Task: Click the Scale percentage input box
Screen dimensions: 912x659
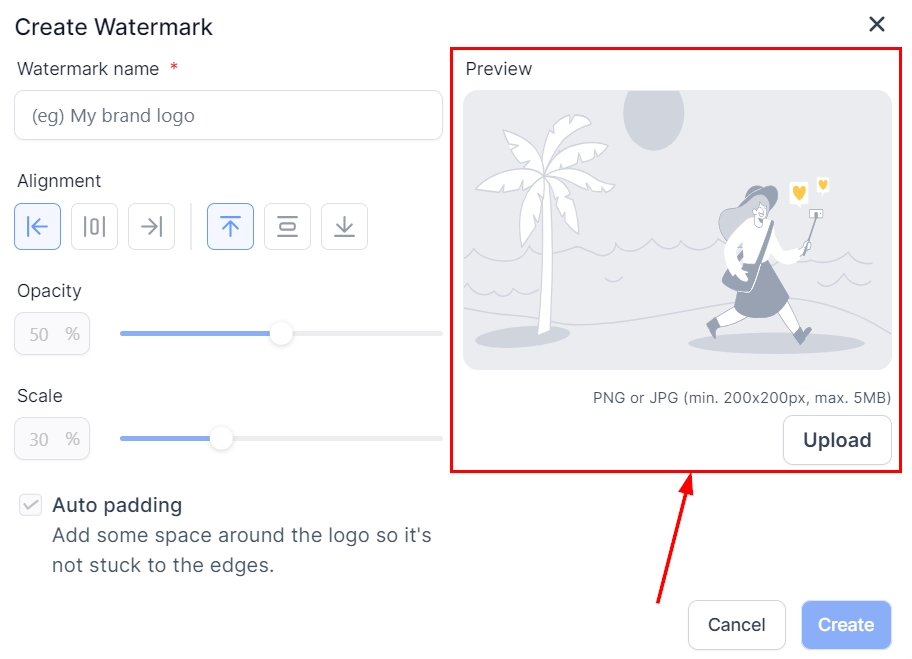Action: pyautogui.click(x=52, y=439)
